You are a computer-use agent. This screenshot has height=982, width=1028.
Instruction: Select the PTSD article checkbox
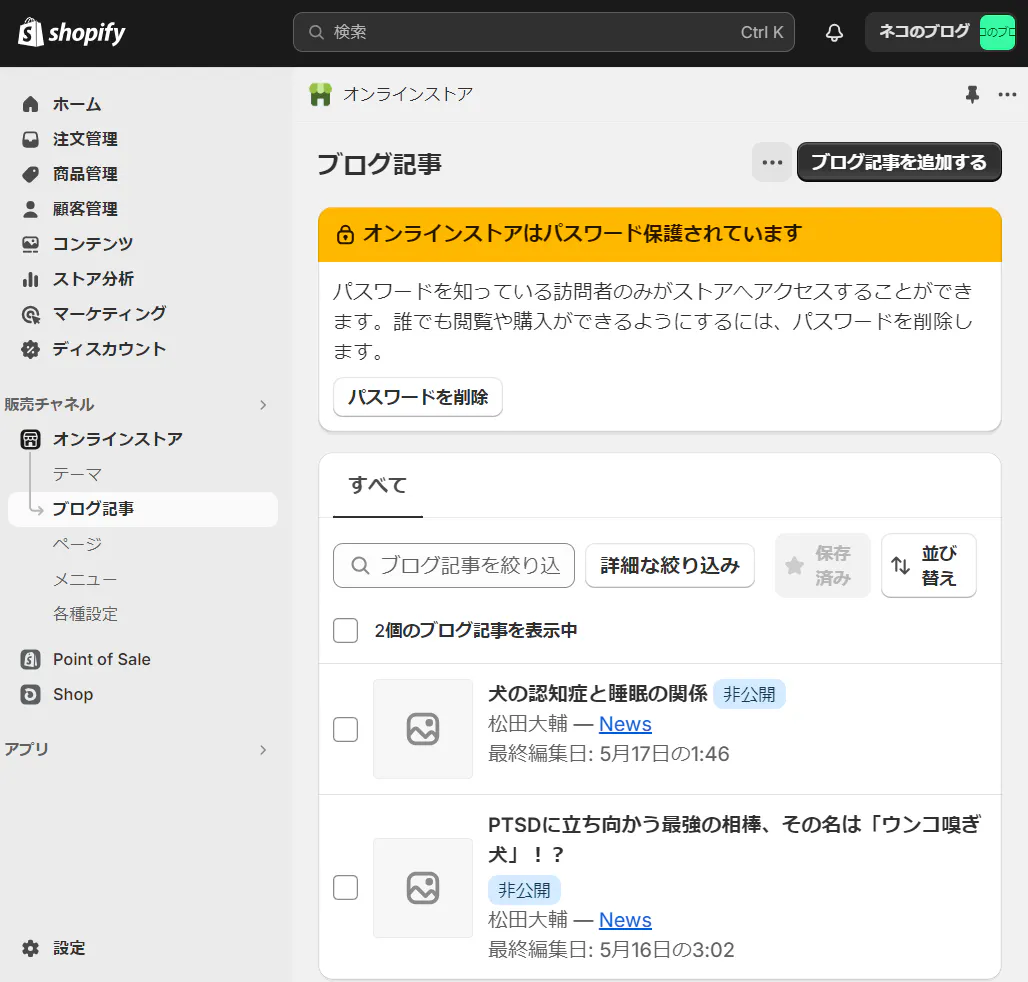click(345, 887)
